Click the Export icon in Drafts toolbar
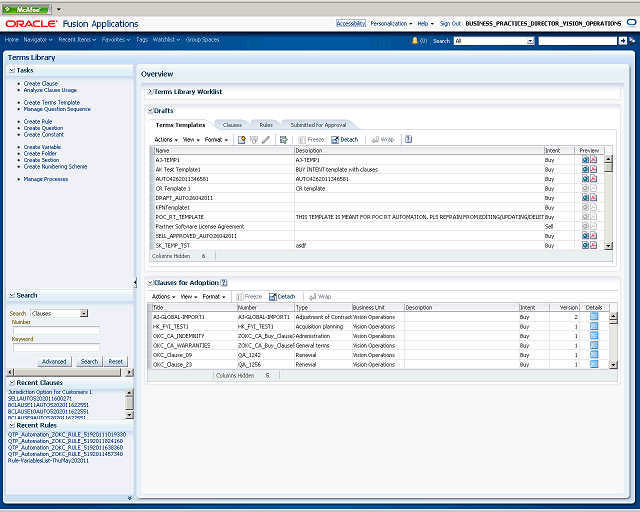Image resolution: width=640 pixels, height=512 pixels. point(284,140)
